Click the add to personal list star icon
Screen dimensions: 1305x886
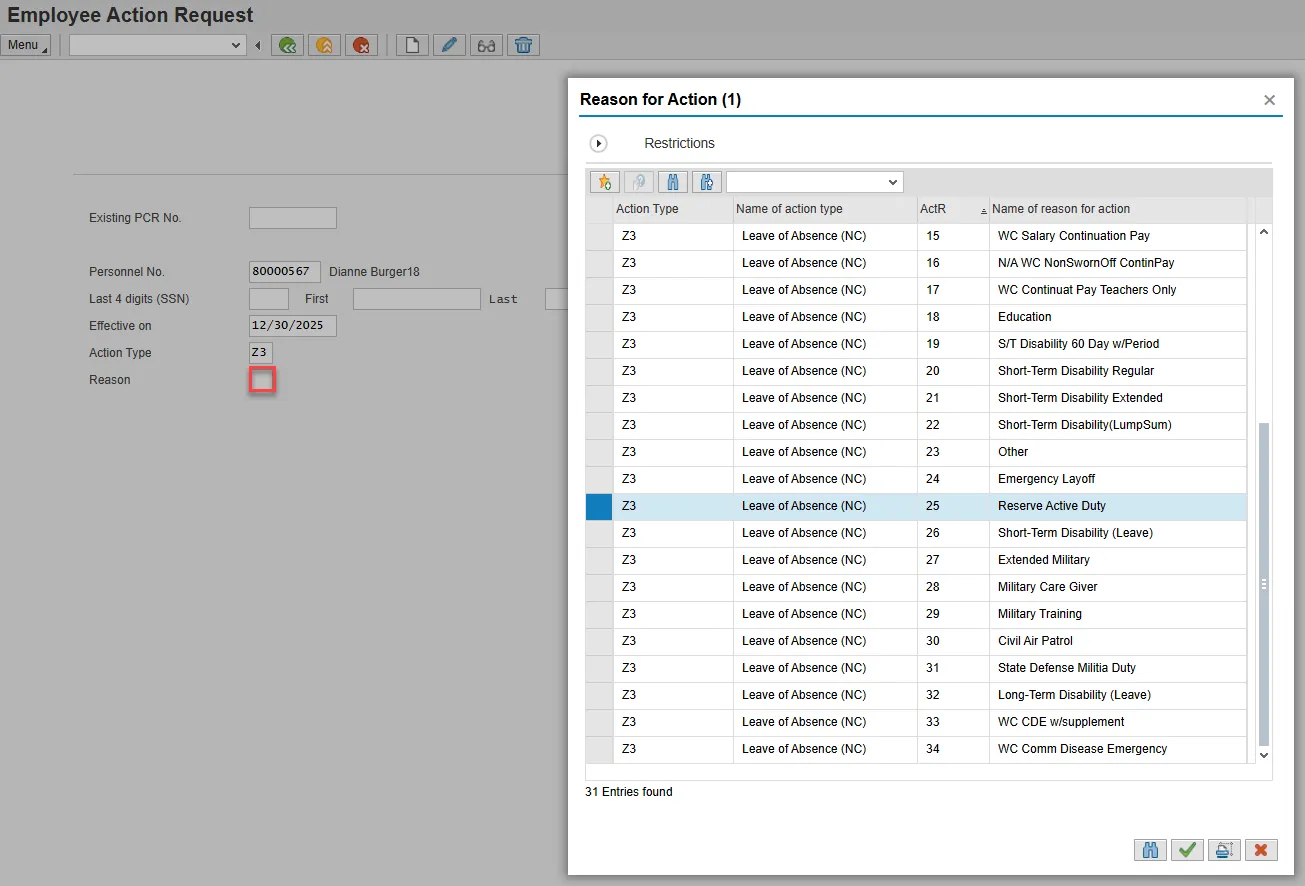[x=604, y=182]
